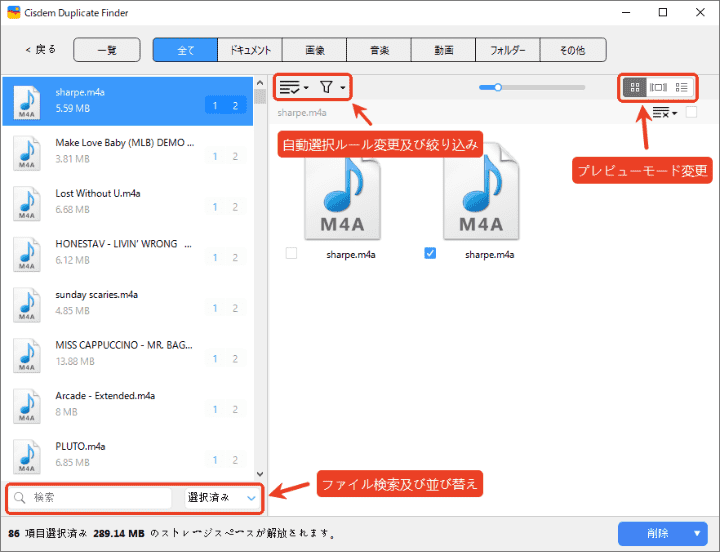Switch to the 音楽 tab
Image resolution: width=720 pixels, height=552 pixels.
coord(379,50)
